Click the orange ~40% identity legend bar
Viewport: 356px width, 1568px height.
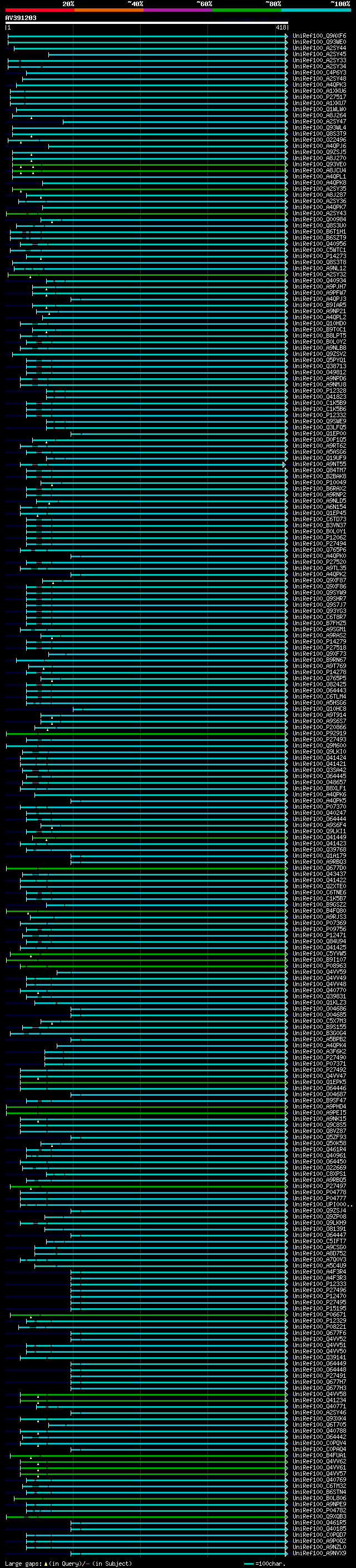tap(109, 10)
